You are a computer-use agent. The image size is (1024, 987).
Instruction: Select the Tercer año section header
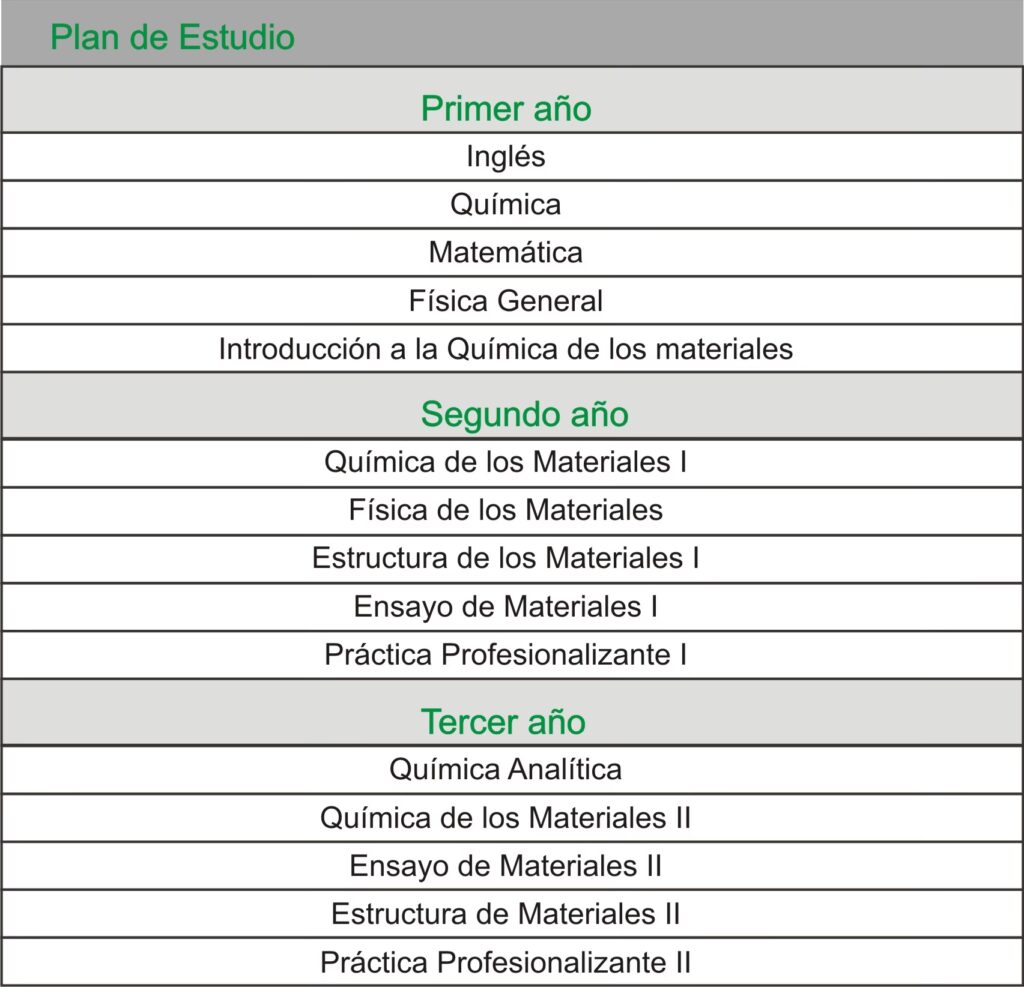(x=503, y=721)
